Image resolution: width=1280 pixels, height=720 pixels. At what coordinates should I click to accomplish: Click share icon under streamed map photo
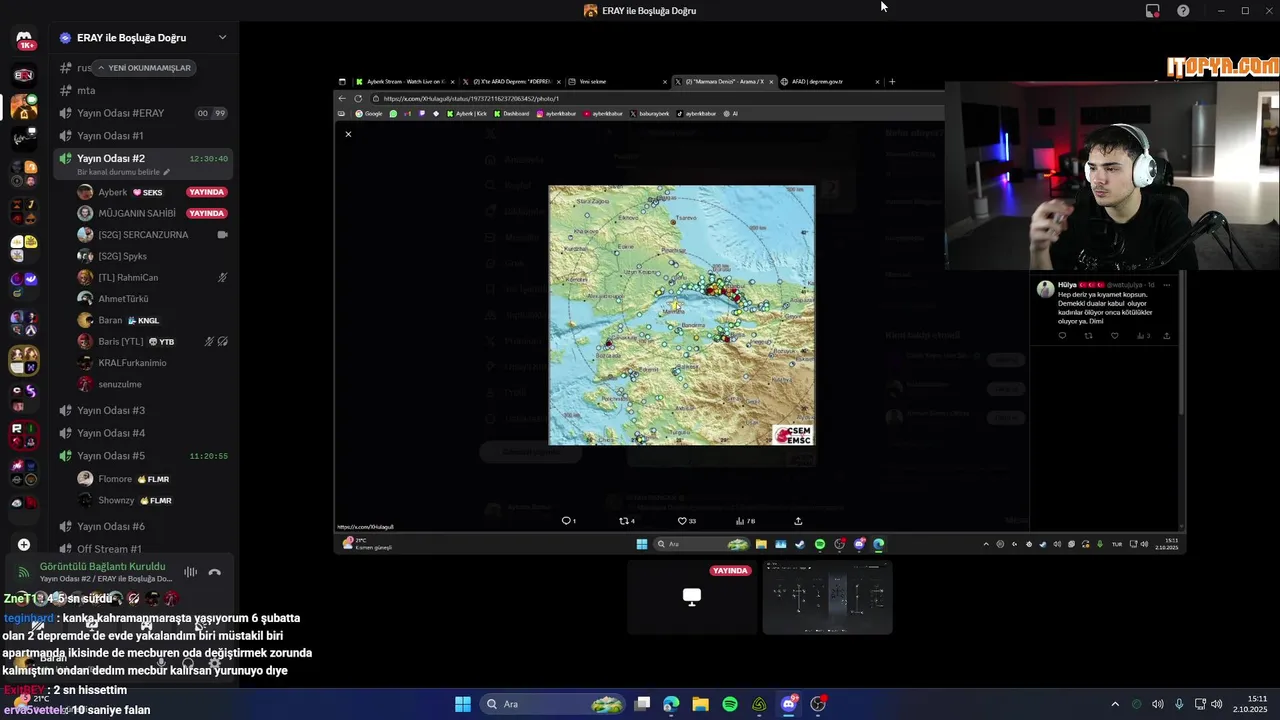pyautogui.click(x=798, y=521)
